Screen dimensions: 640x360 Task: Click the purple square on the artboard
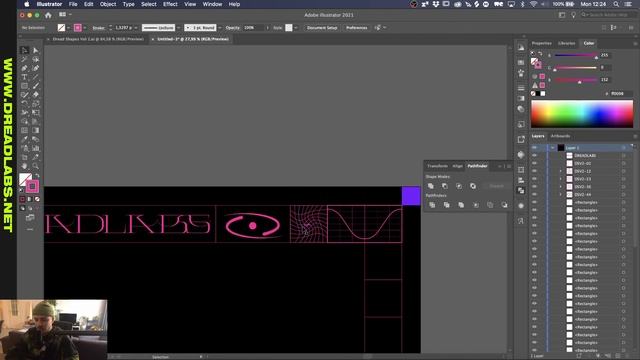[x=411, y=196]
